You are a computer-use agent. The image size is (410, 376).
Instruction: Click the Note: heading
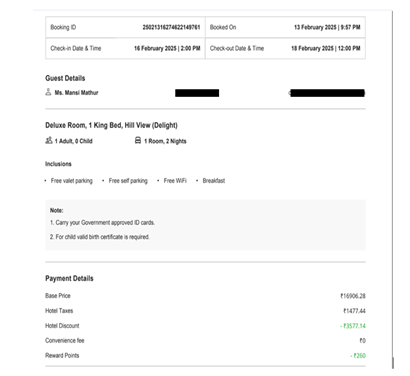pos(57,210)
